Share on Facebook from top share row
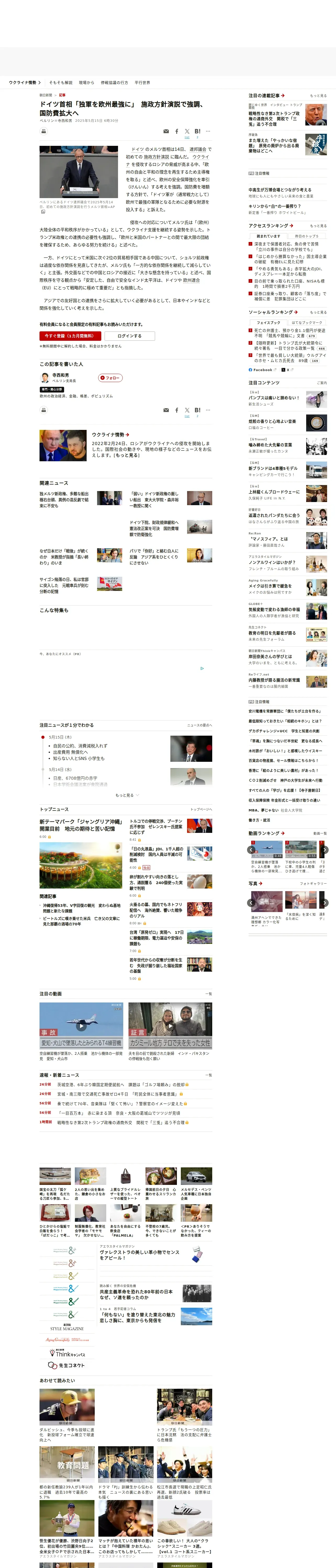The height and width of the screenshot is (1568, 336). [x=177, y=131]
